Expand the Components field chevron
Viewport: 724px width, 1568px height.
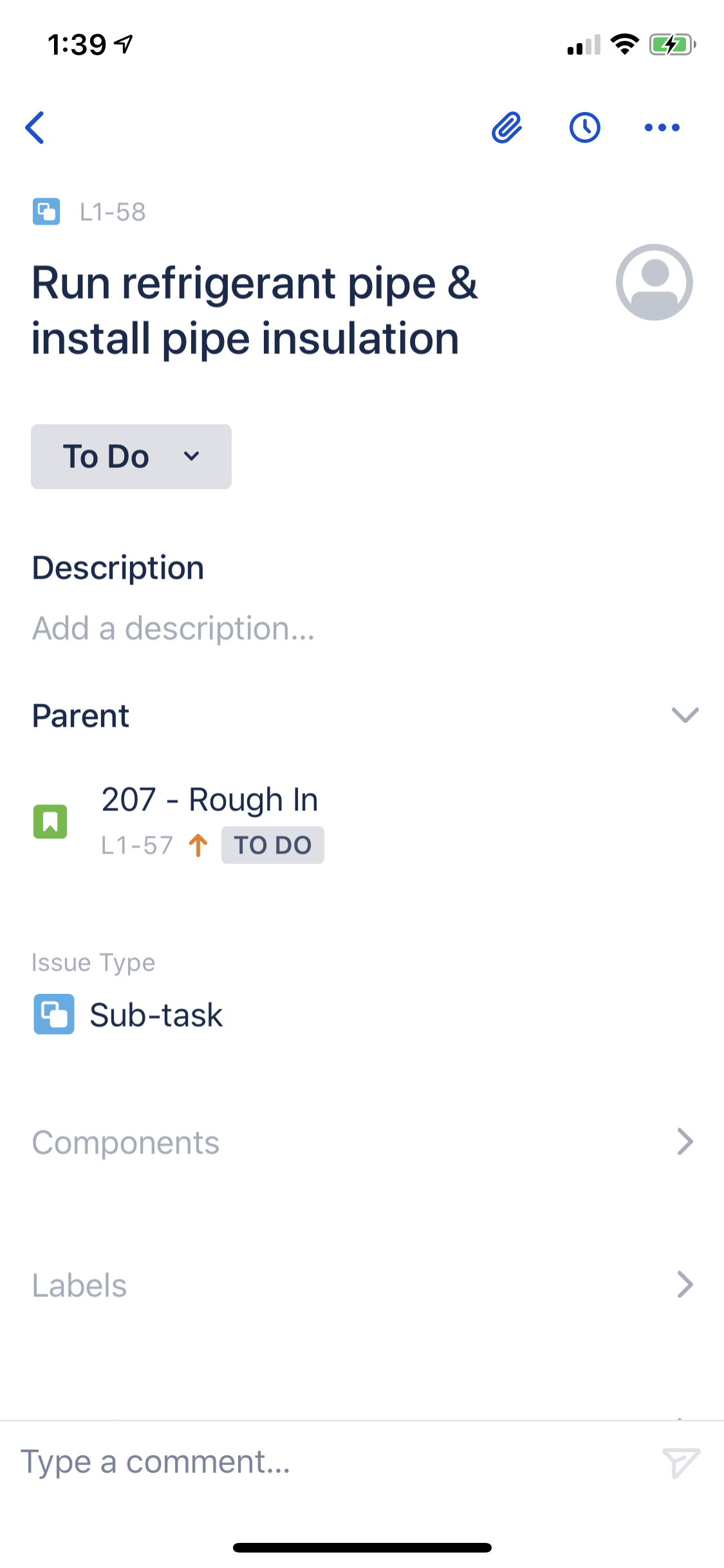coord(685,1142)
